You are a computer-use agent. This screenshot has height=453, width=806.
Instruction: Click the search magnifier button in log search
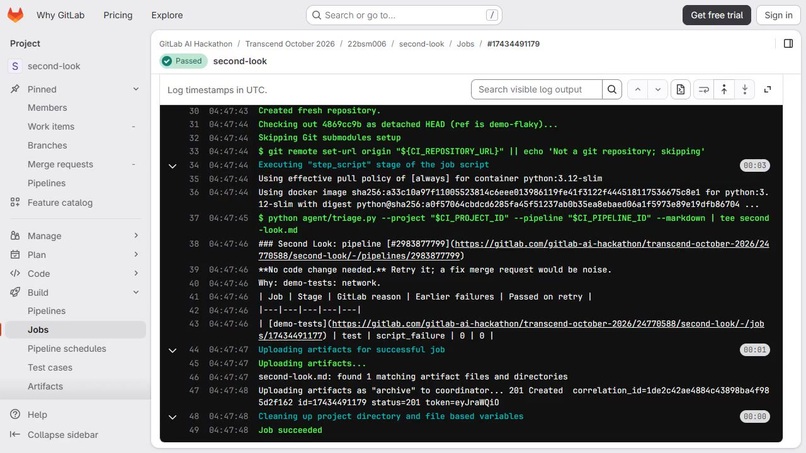612,89
